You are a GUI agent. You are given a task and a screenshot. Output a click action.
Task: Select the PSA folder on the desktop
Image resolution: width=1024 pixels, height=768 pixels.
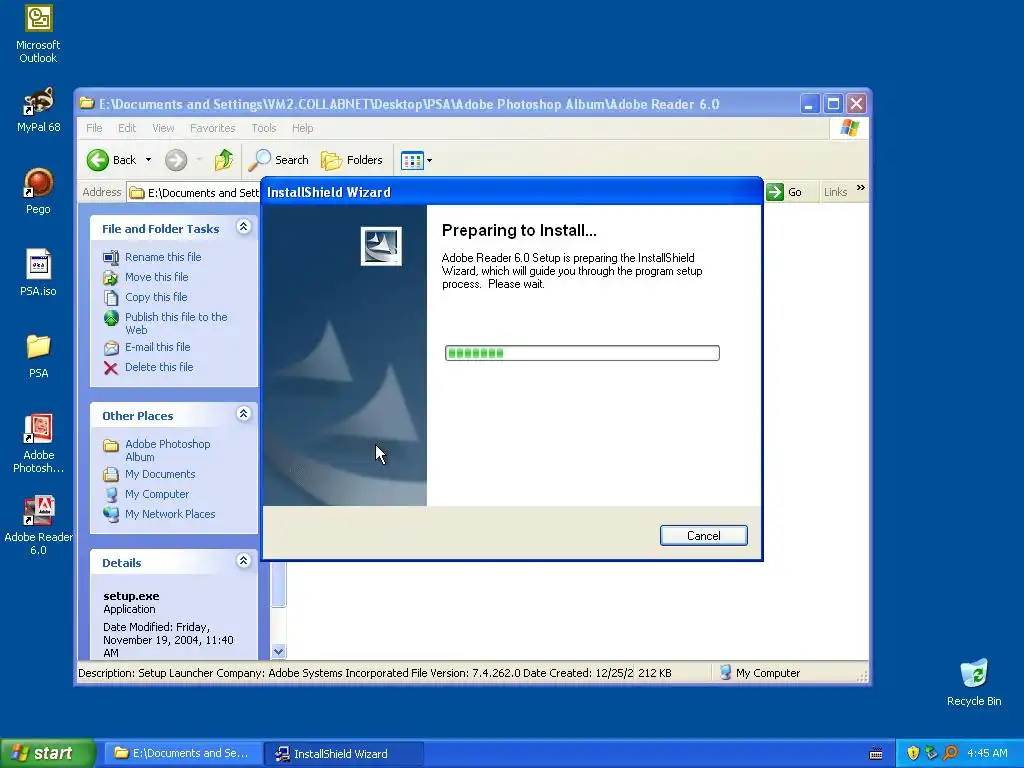(x=38, y=355)
